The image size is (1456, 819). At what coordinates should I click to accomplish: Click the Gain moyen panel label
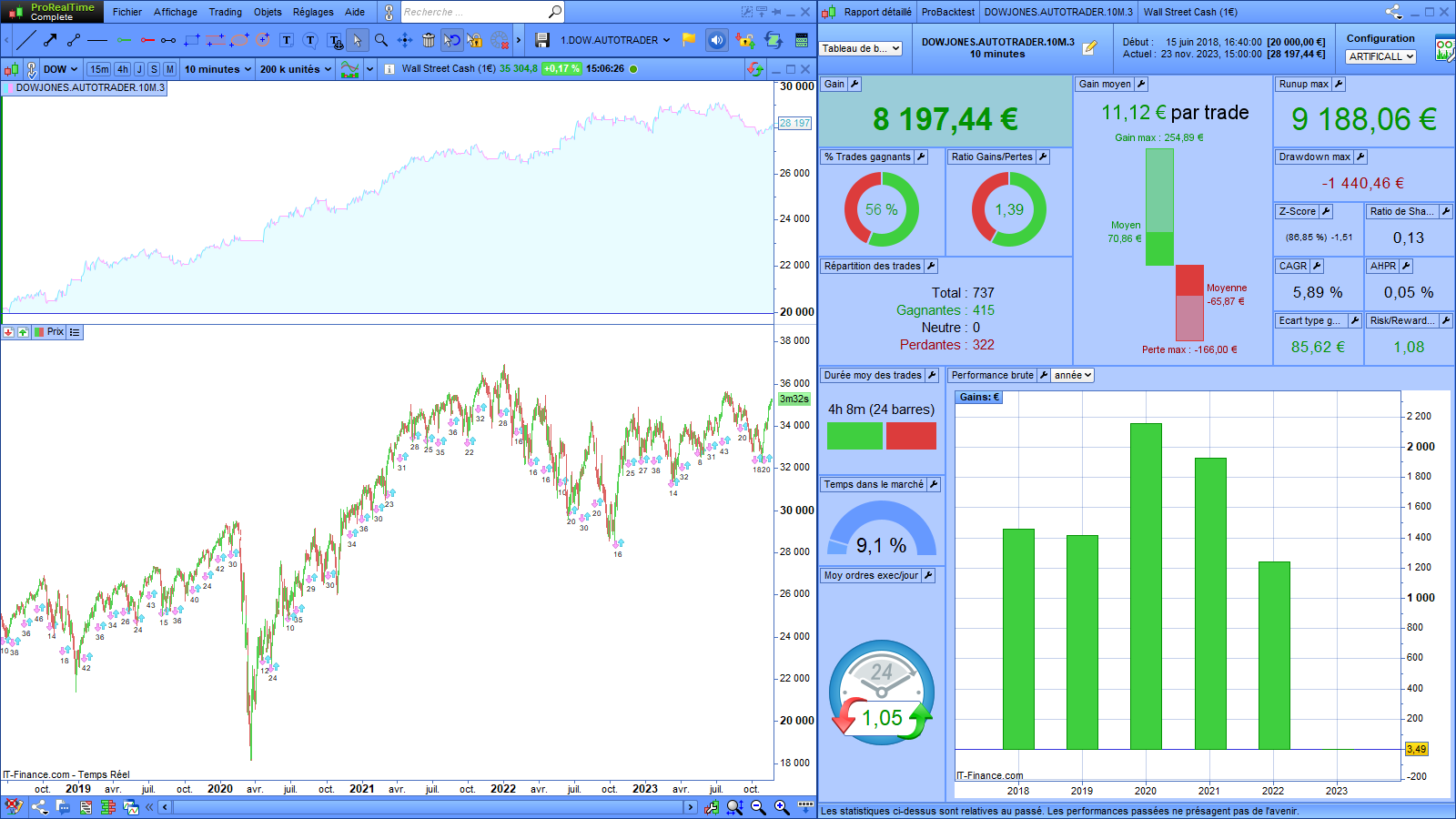1105,84
